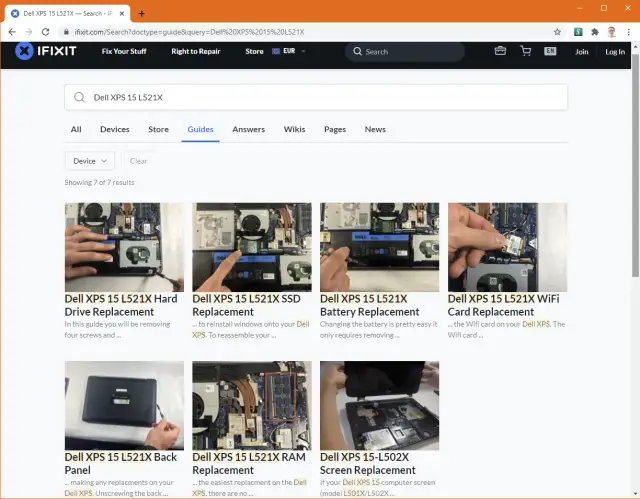
Task: Click the magnifier icon in header search
Action: pyautogui.click(x=358, y=51)
